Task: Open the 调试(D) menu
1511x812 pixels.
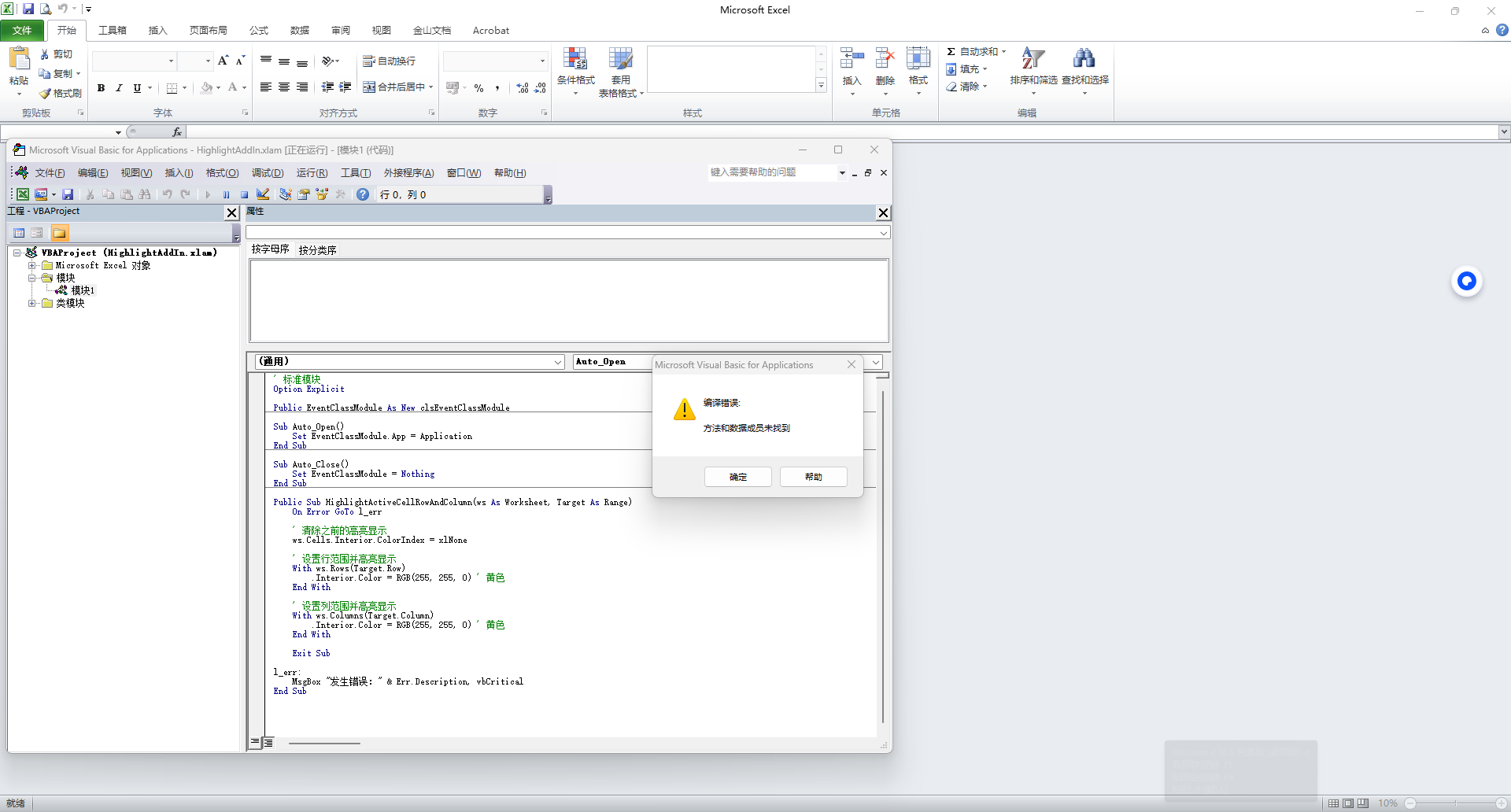Action: click(268, 173)
